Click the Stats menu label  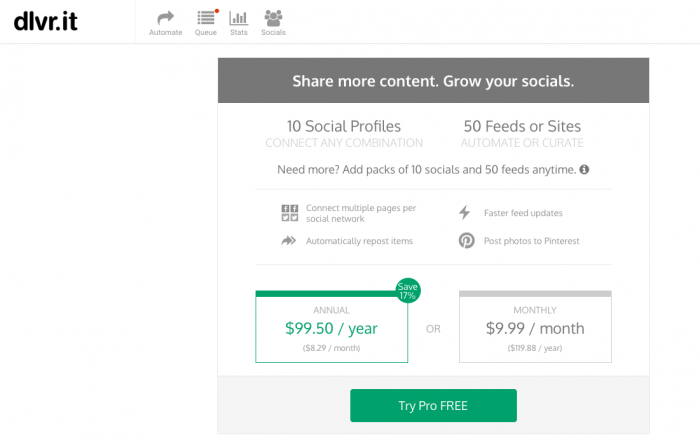coord(238,33)
